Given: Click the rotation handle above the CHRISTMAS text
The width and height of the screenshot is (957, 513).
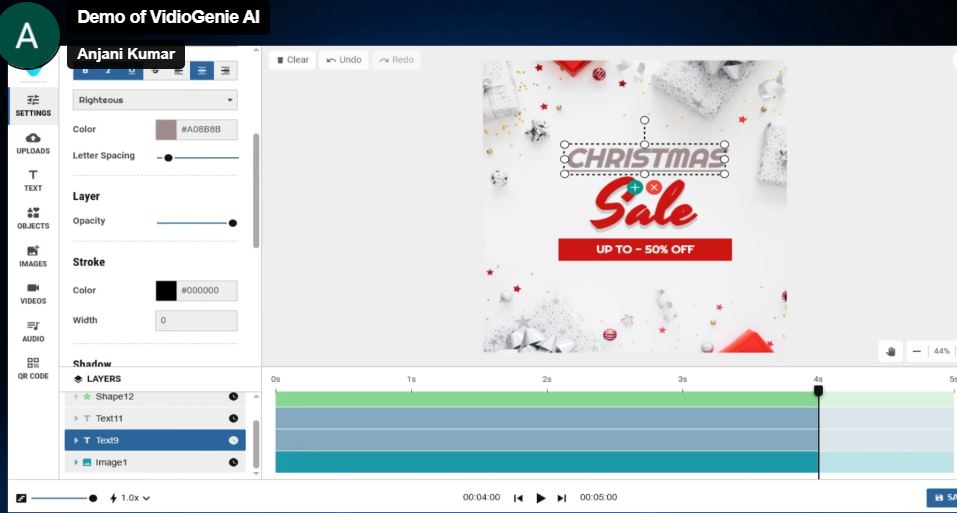Looking at the screenshot, I should coord(645,120).
